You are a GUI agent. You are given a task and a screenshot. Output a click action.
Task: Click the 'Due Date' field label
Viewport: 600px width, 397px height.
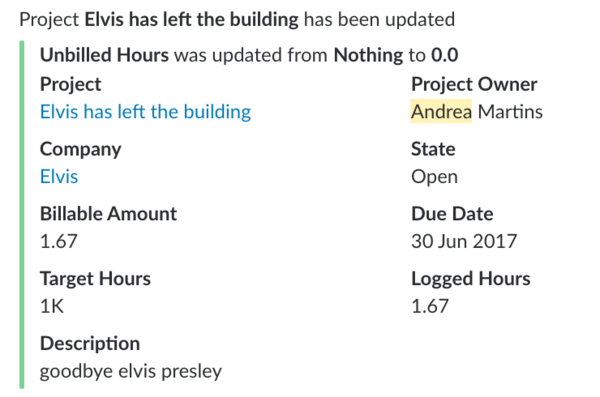(x=452, y=214)
